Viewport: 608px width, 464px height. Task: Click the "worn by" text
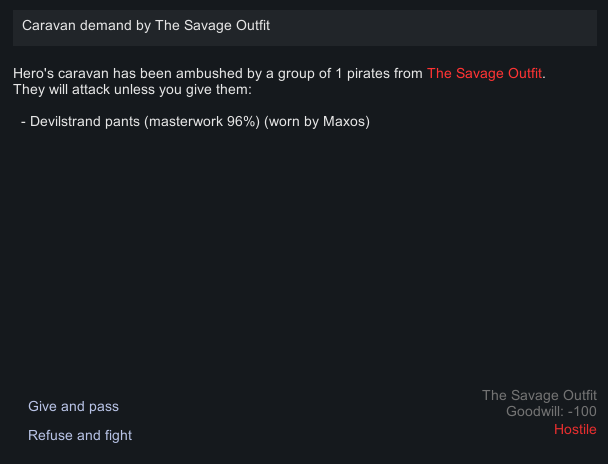click(x=294, y=122)
